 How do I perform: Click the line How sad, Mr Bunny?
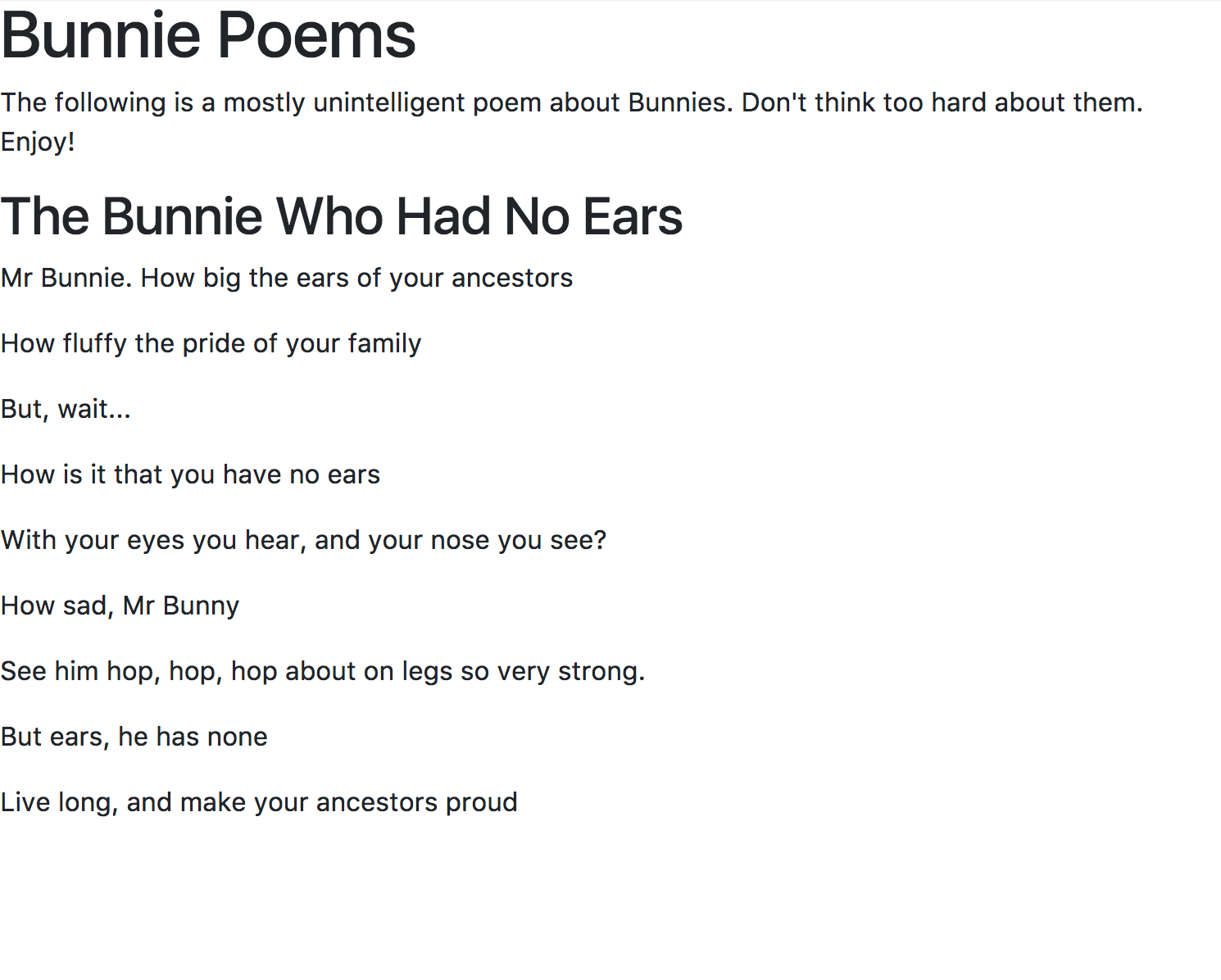pyautogui.click(x=120, y=606)
